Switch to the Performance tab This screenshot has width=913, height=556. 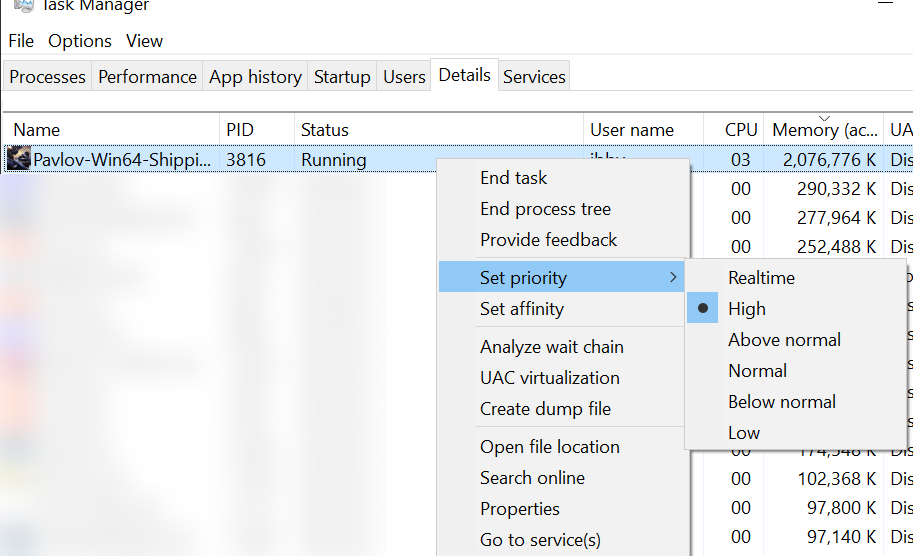click(147, 77)
